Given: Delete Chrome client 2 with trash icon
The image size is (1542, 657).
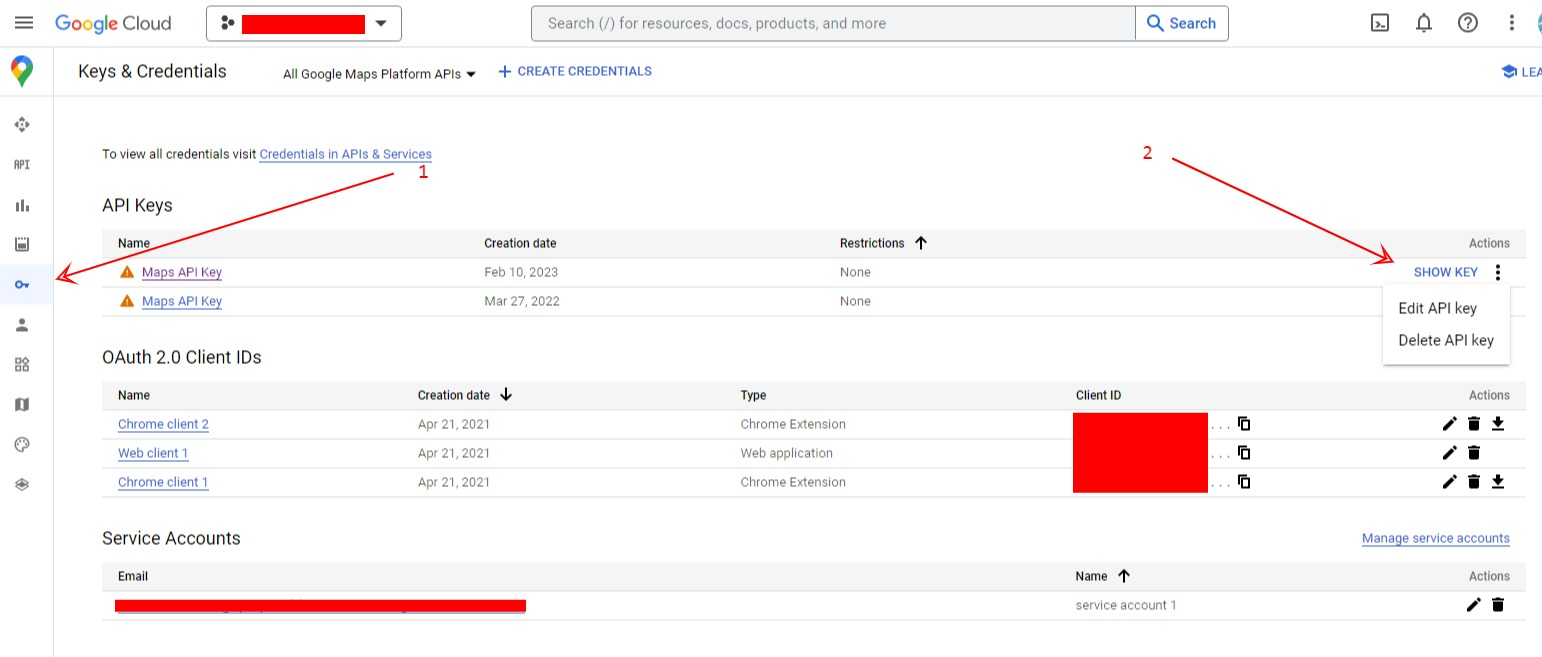Looking at the screenshot, I should pos(1474,424).
